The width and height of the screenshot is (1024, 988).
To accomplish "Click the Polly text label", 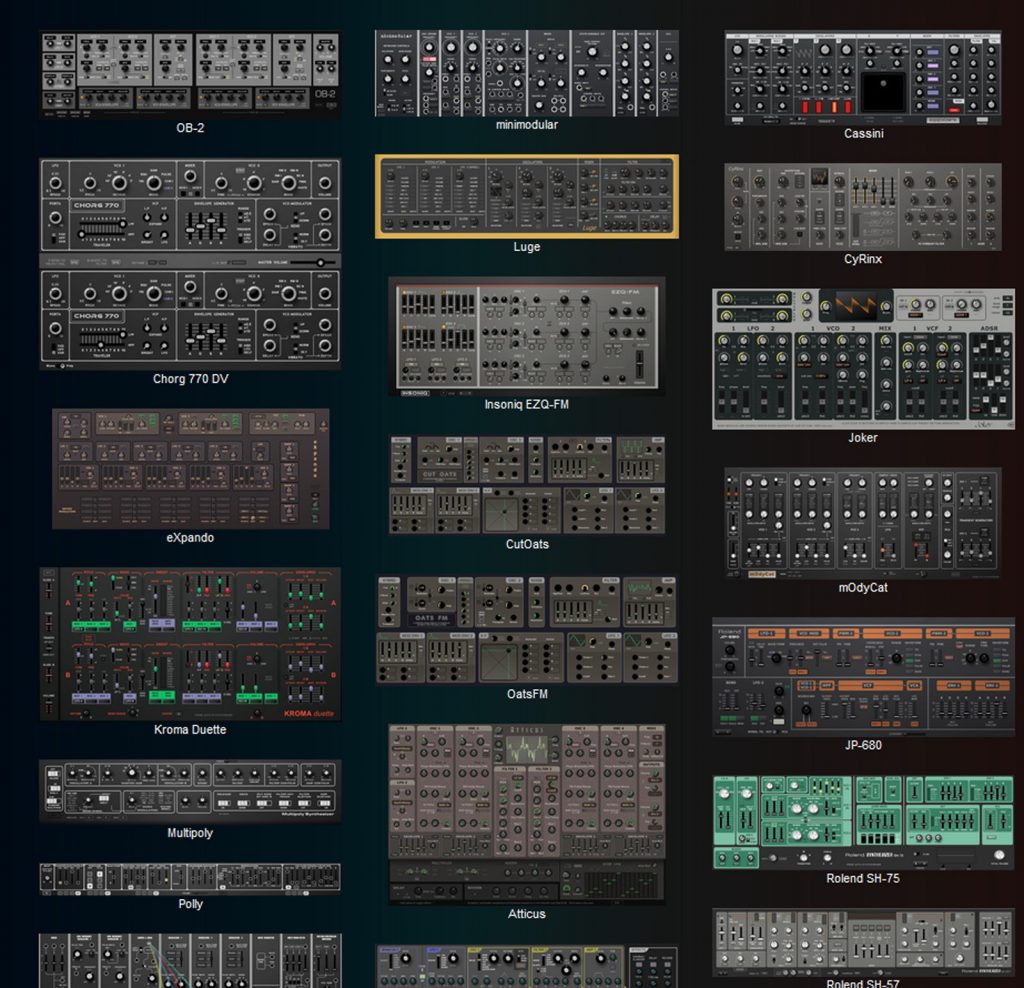I will click(x=190, y=904).
